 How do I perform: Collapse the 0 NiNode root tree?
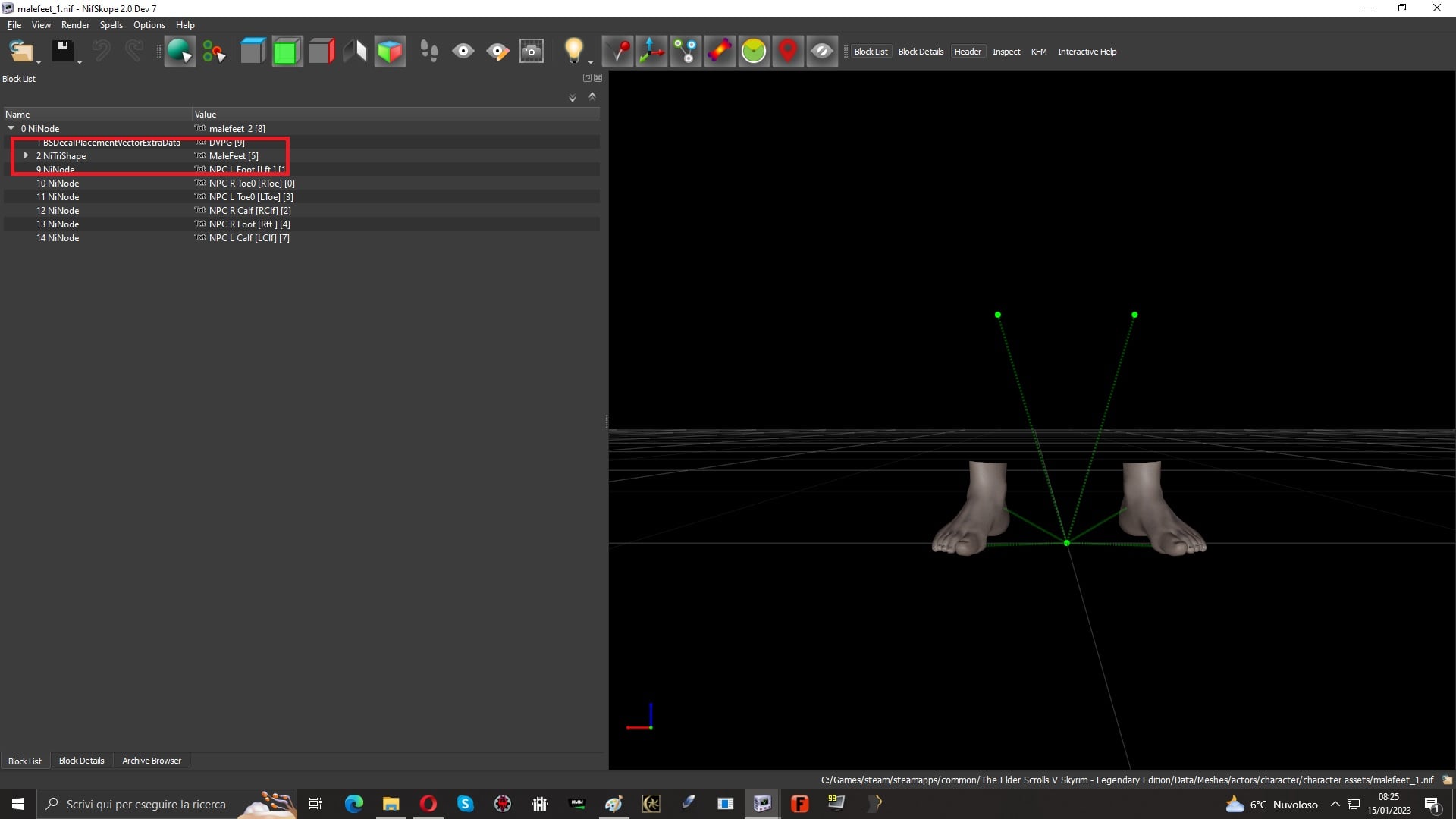(x=11, y=128)
